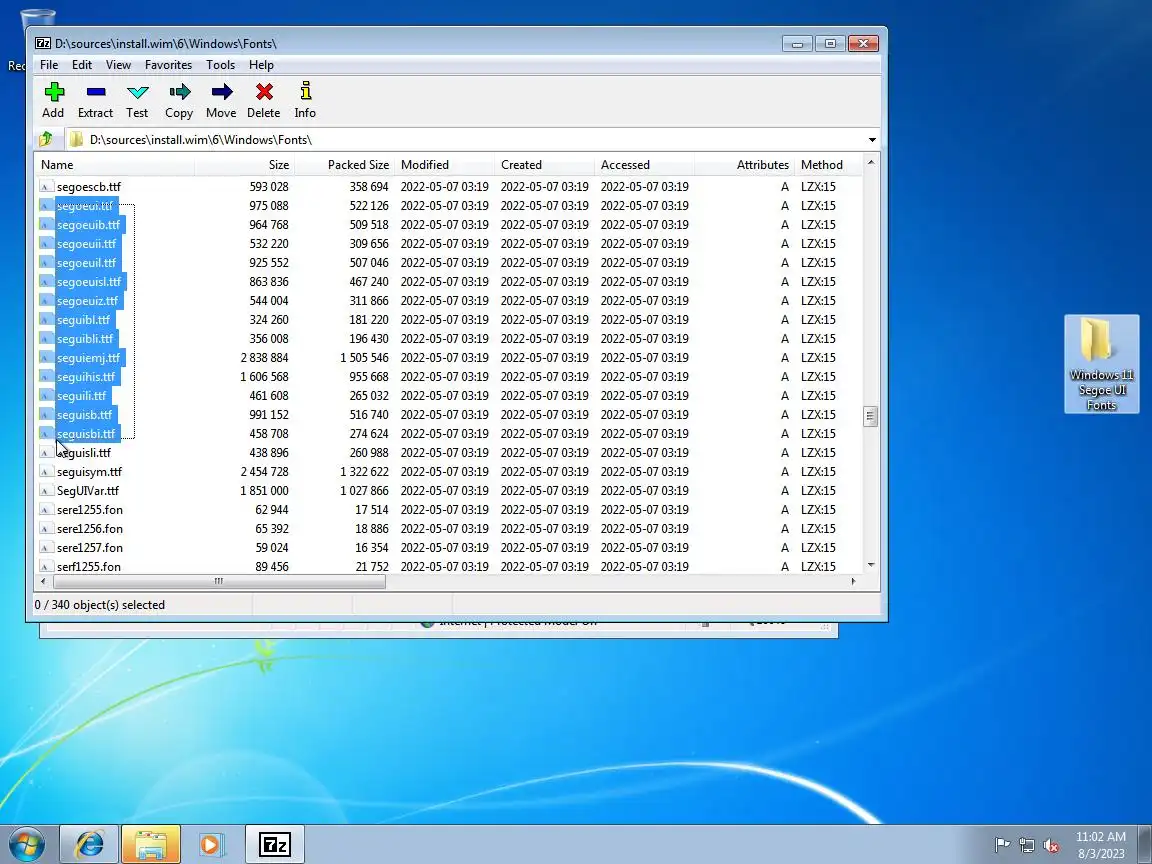Sort by Name column header

point(115,165)
